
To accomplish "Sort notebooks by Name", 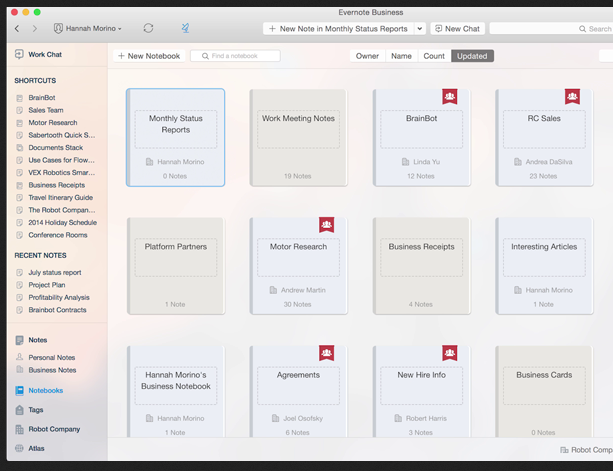I will [401, 56].
